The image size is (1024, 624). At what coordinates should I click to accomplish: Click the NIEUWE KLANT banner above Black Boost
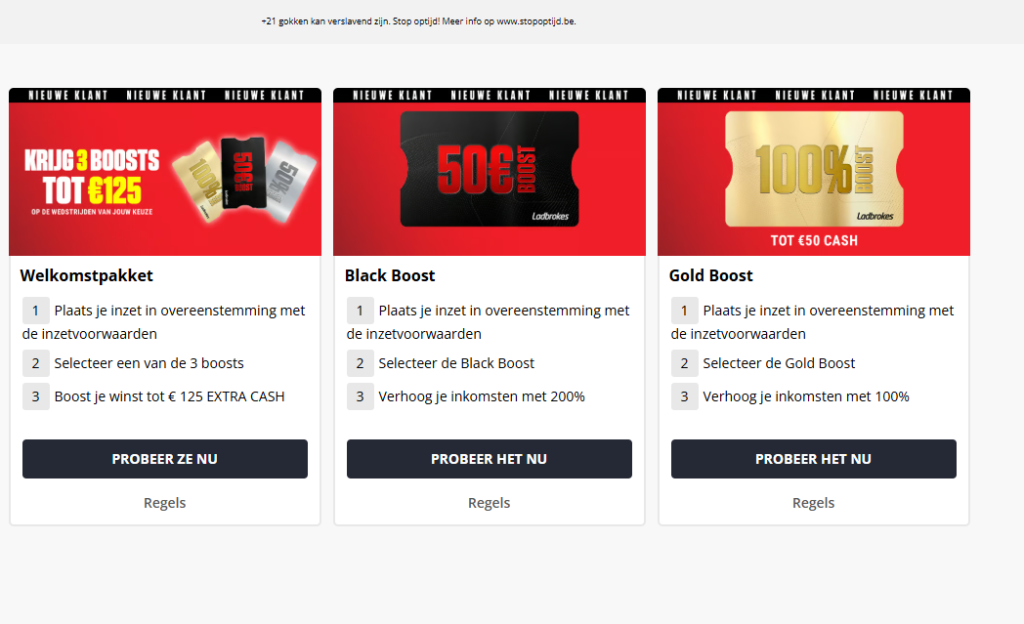pos(489,95)
